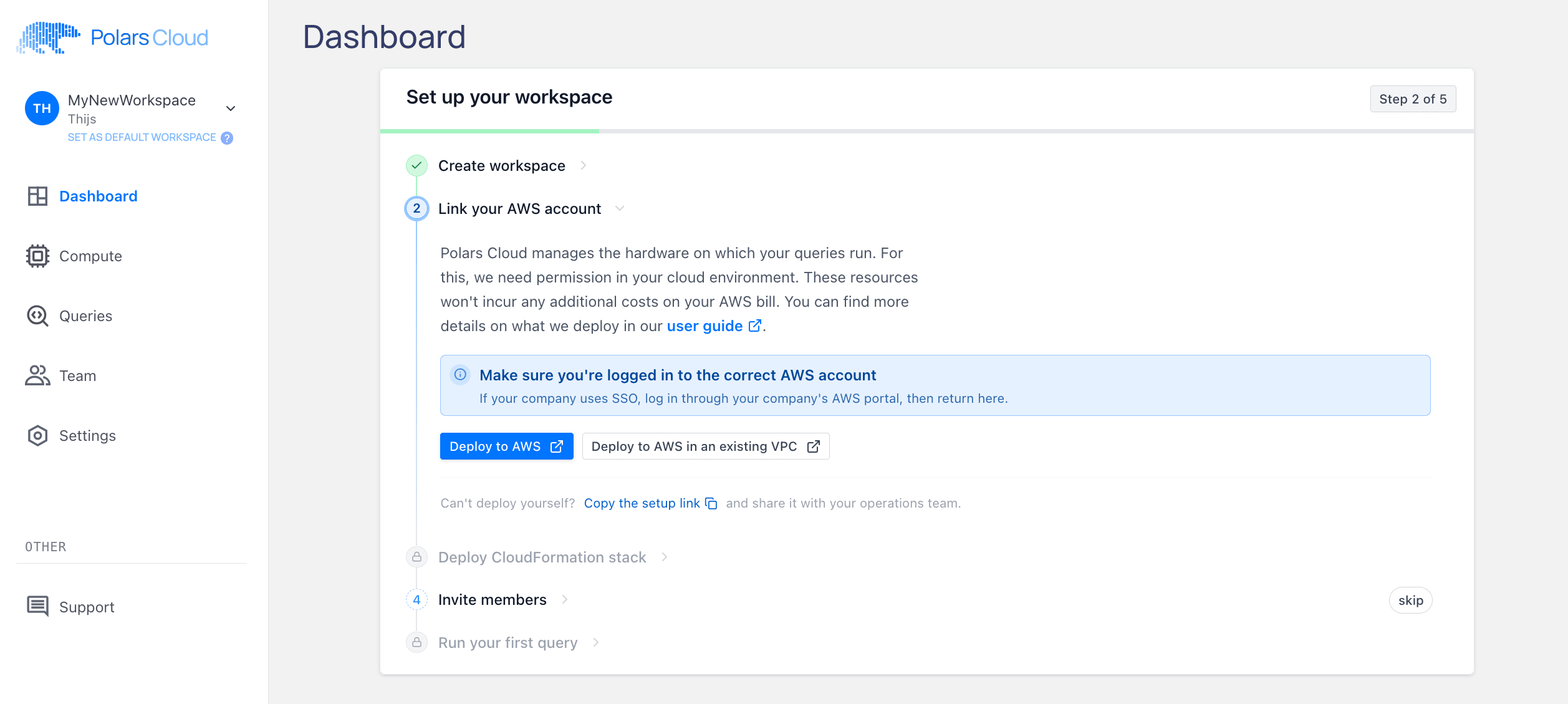
Task: Click the Create workspace step title
Action: pyautogui.click(x=501, y=166)
